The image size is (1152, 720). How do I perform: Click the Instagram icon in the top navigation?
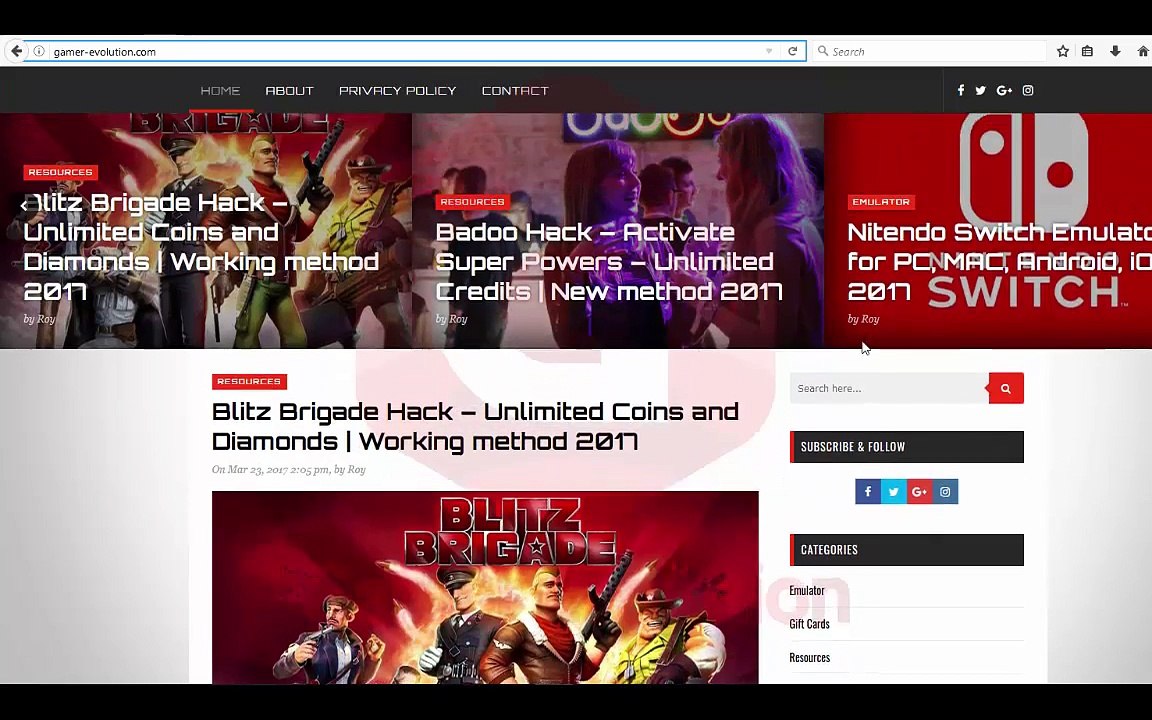[x=1028, y=90]
